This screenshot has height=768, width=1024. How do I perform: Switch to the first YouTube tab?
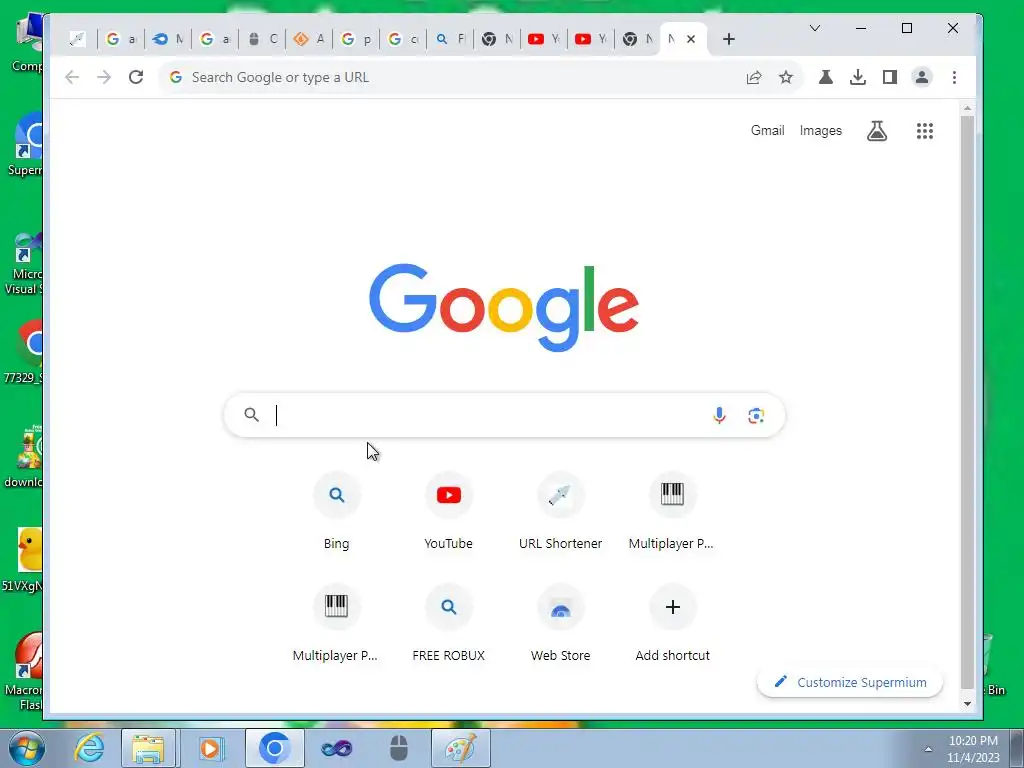point(543,39)
